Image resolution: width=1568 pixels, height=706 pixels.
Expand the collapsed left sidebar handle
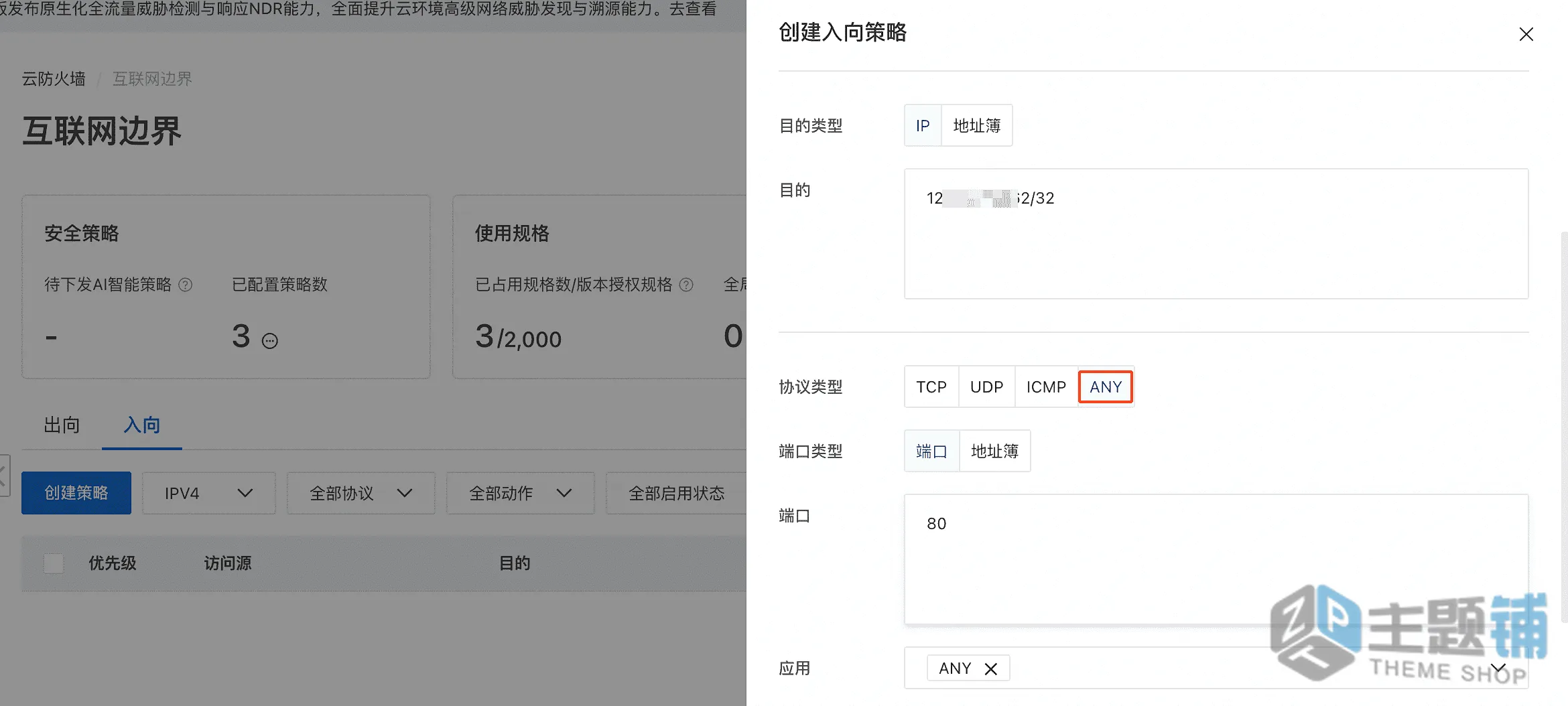[x=4, y=476]
